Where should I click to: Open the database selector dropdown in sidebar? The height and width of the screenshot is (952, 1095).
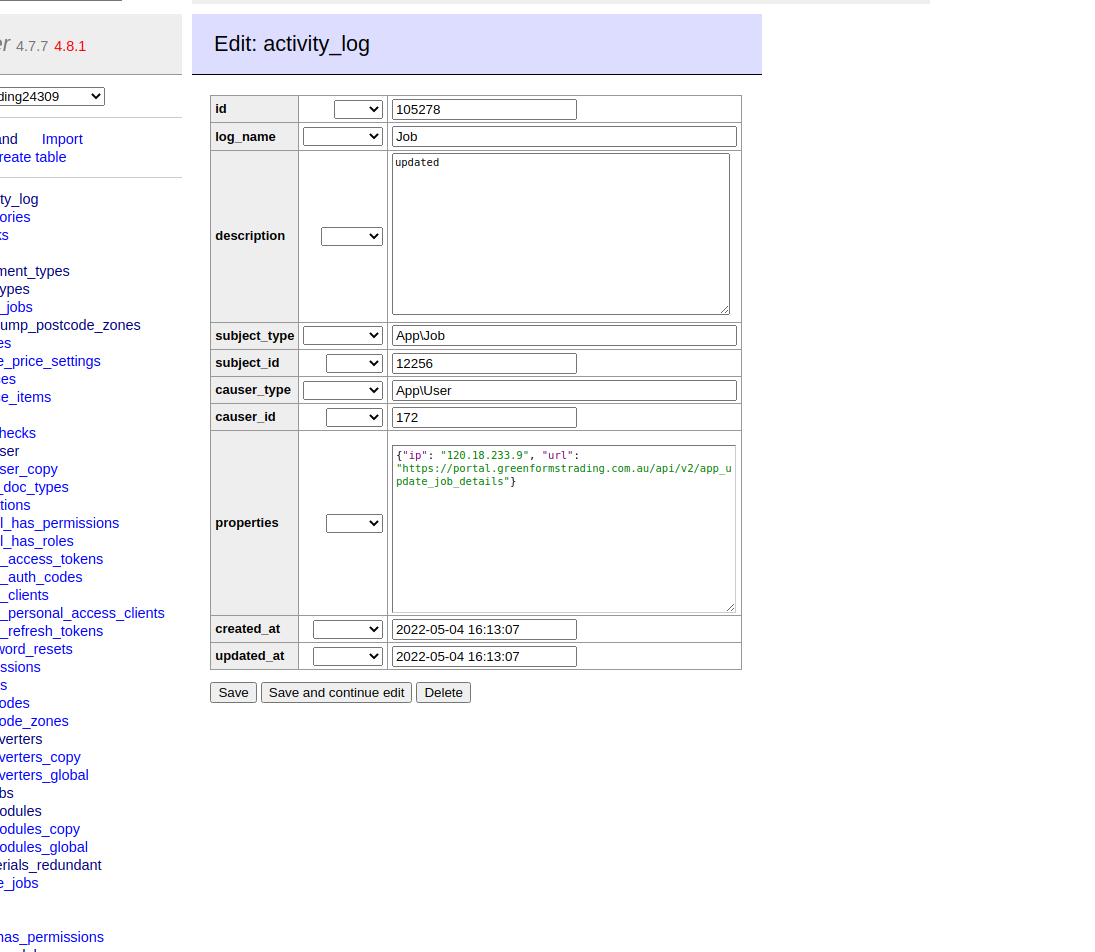[52, 97]
